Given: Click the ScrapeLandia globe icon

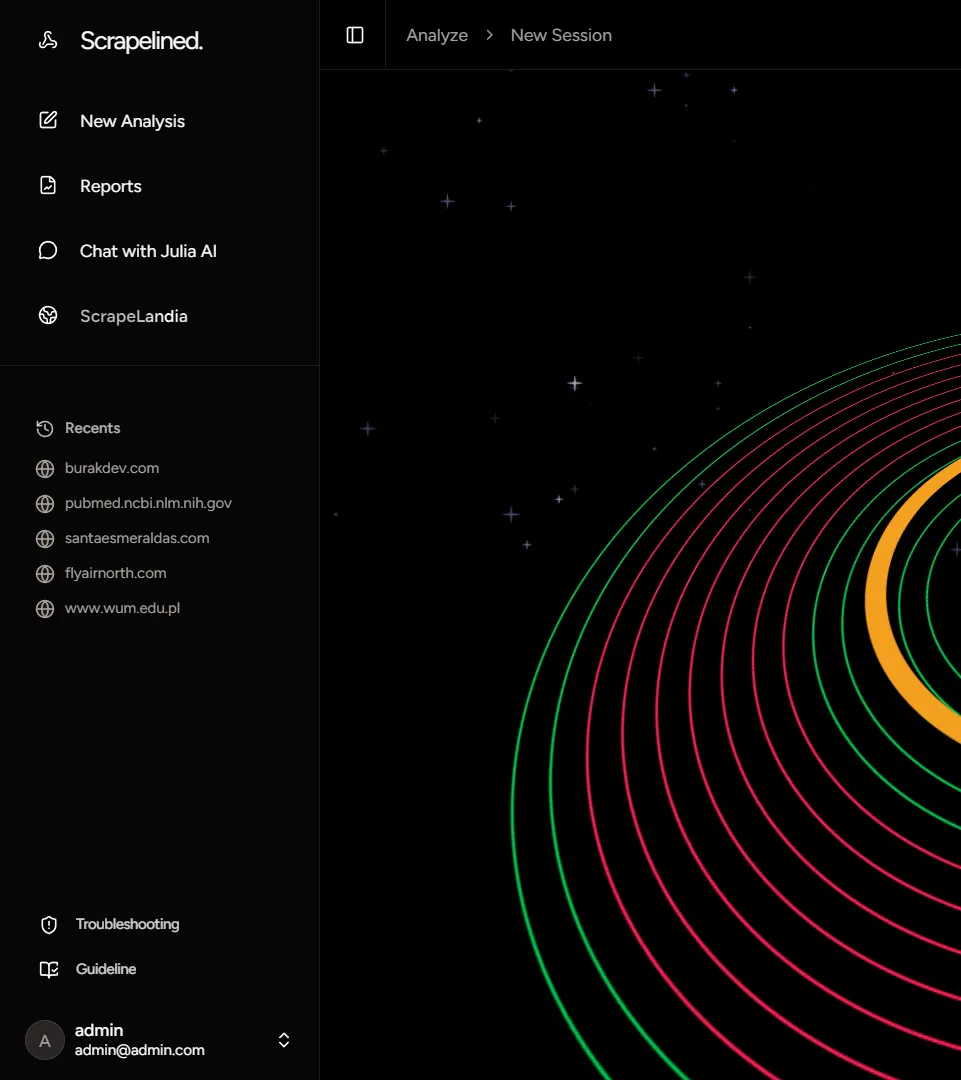Looking at the screenshot, I should coord(48,315).
